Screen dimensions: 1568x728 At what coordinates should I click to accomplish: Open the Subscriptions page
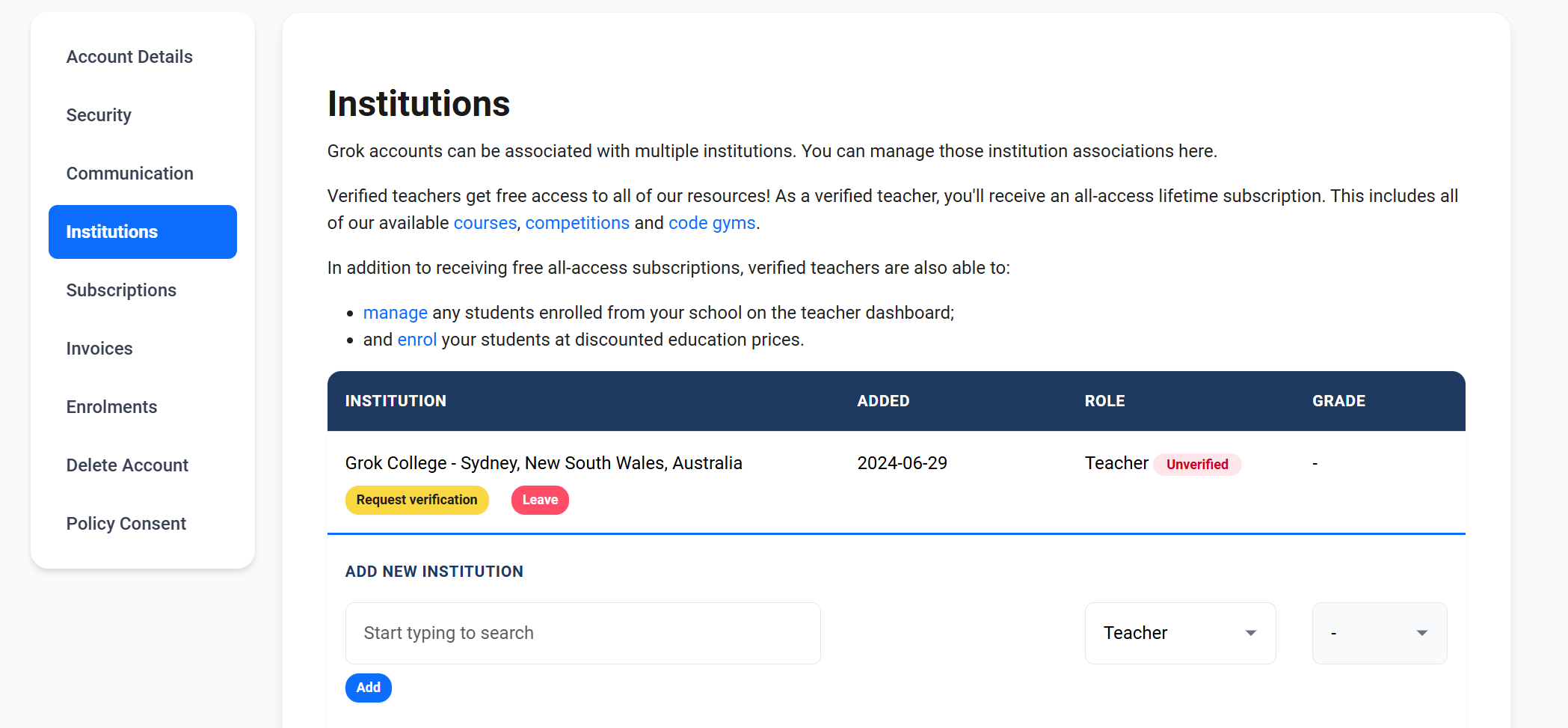coord(121,290)
